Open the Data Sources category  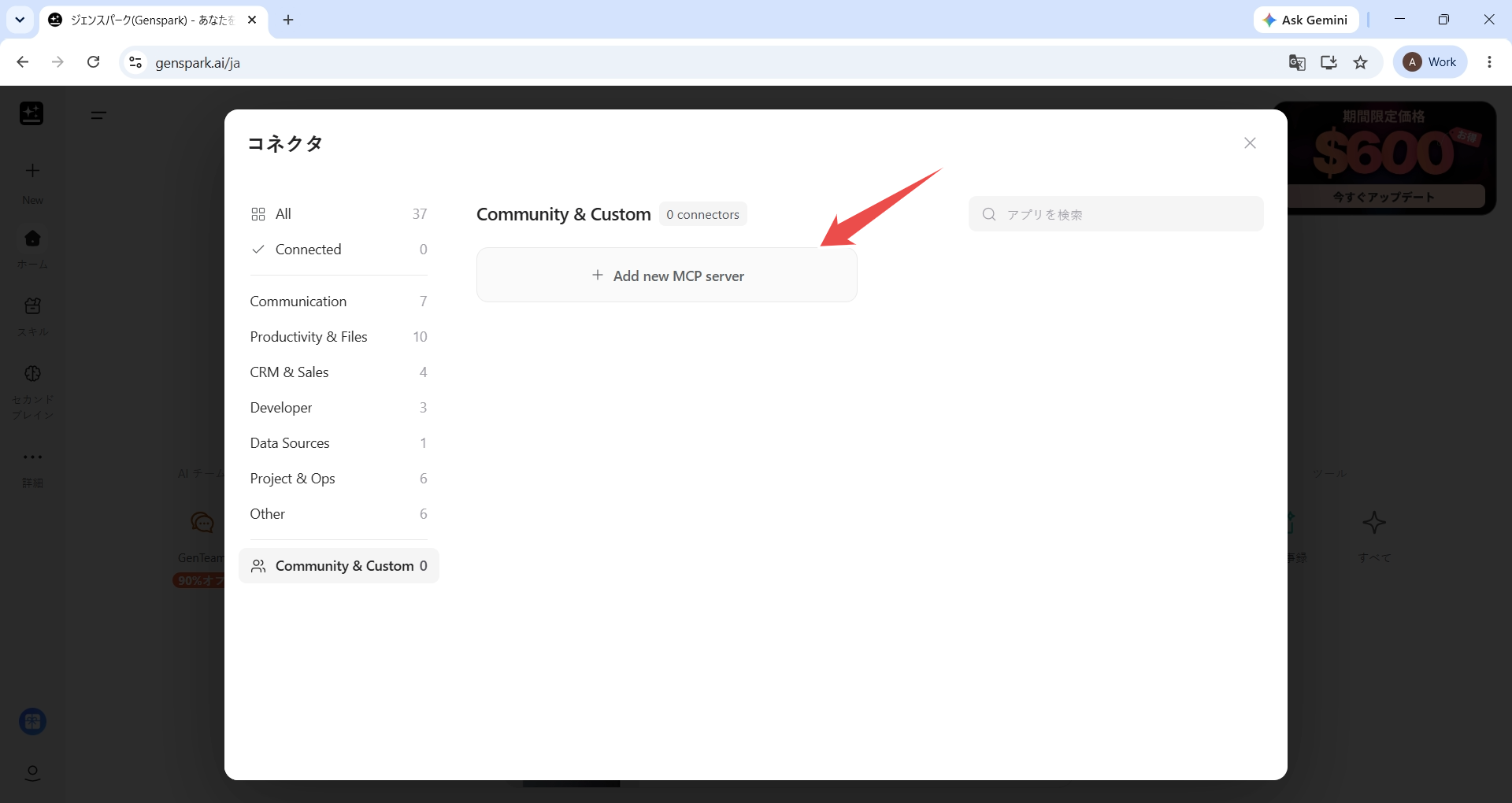pos(339,443)
